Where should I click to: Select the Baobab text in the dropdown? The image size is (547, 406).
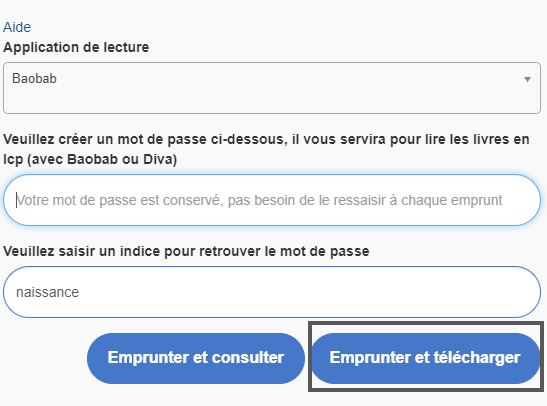click(x=34, y=78)
